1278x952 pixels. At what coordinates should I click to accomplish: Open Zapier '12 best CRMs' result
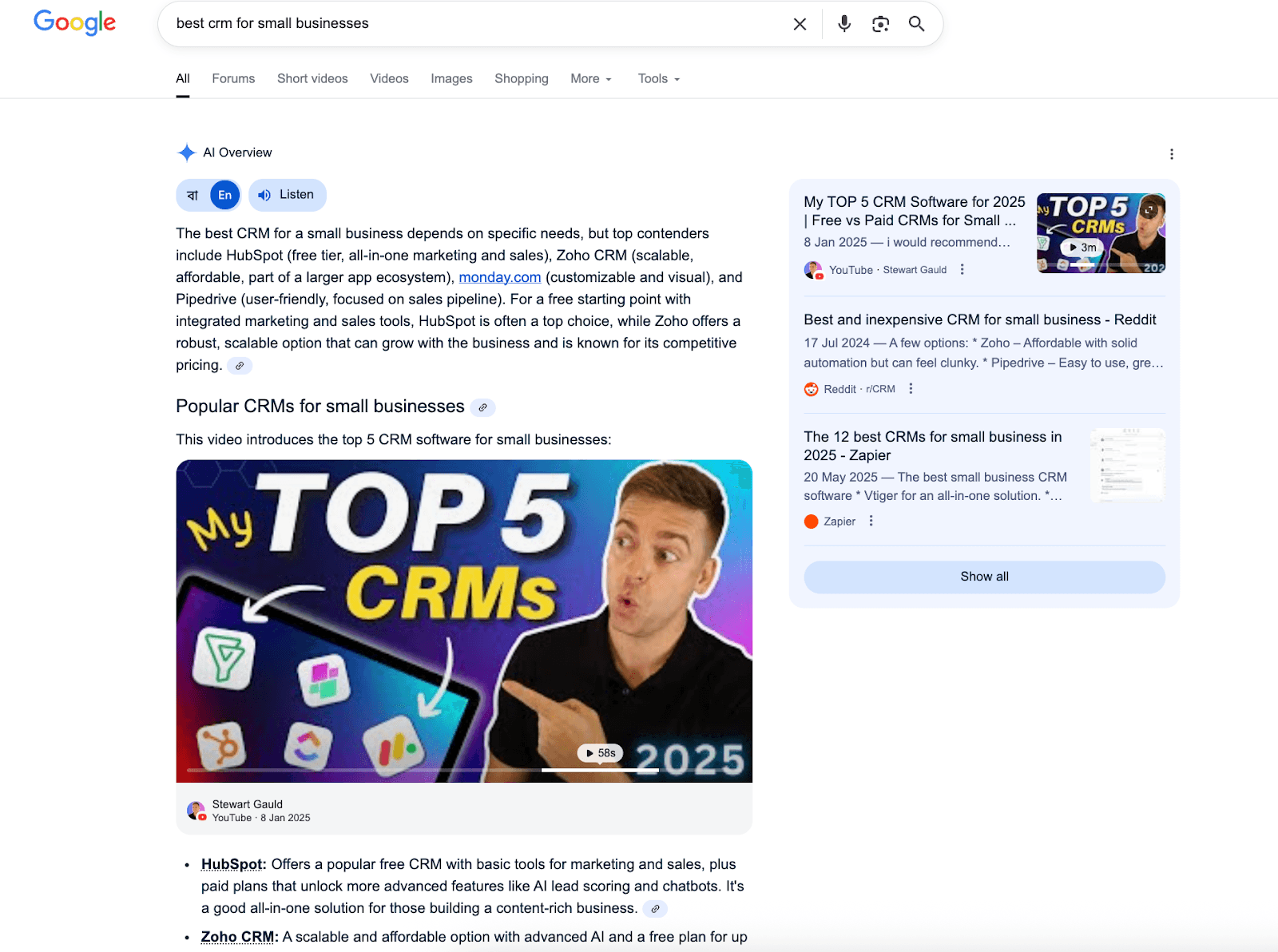click(x=932, y=446)
